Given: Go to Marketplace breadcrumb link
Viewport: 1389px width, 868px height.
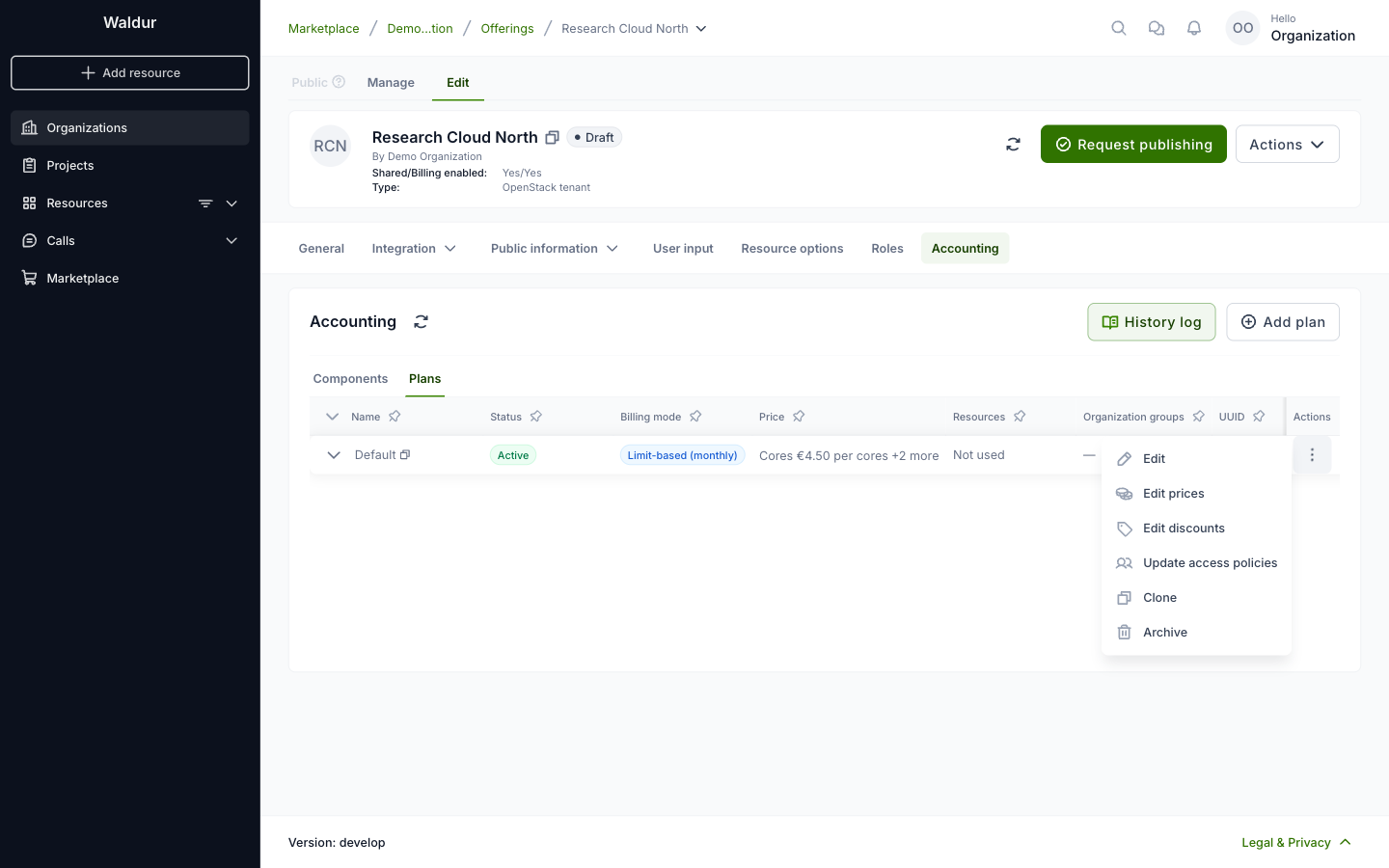Looking at the screenshot, I should tap(323, 29).
